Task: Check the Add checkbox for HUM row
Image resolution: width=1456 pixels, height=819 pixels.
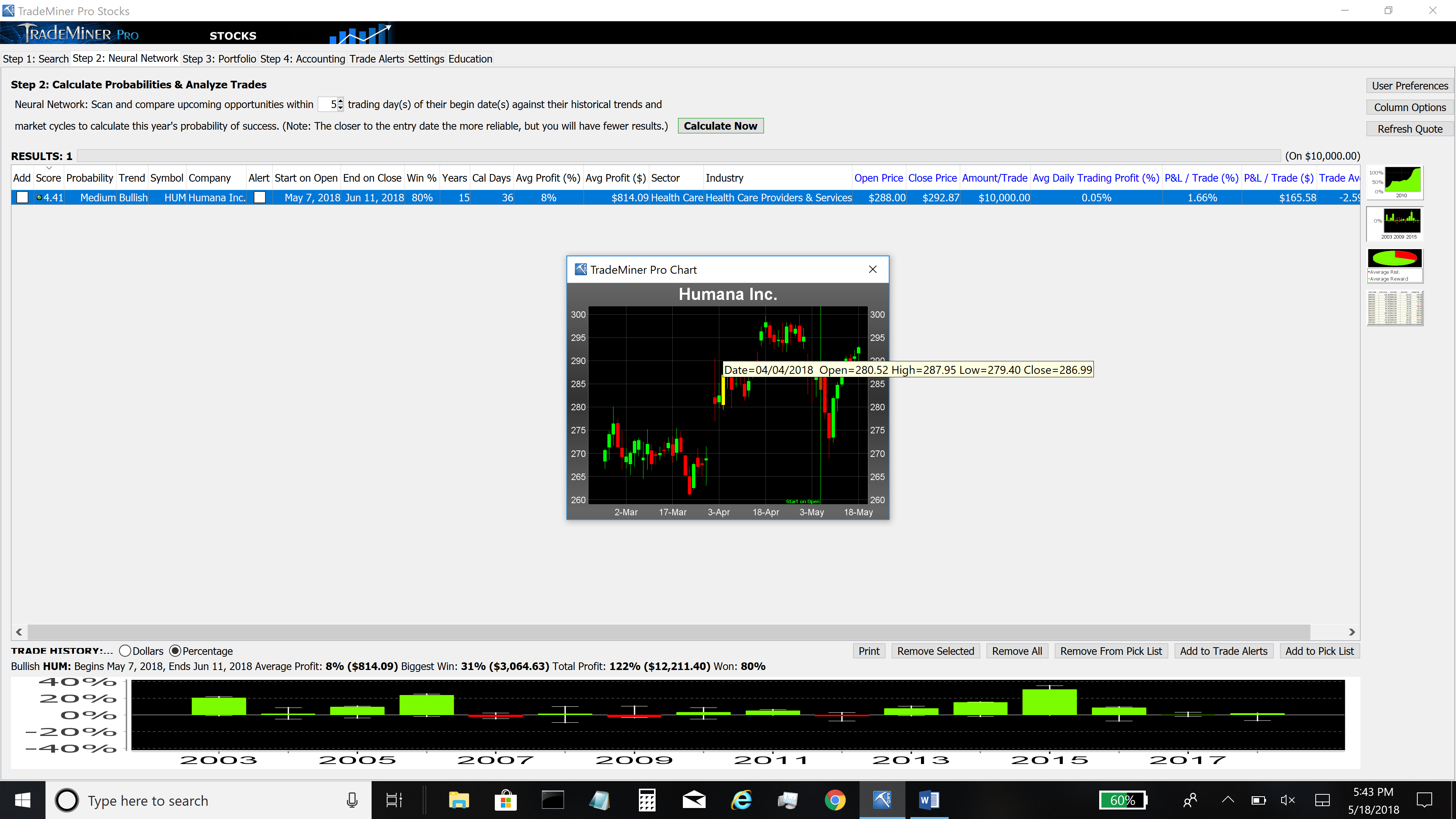Action: pos(22,198)
